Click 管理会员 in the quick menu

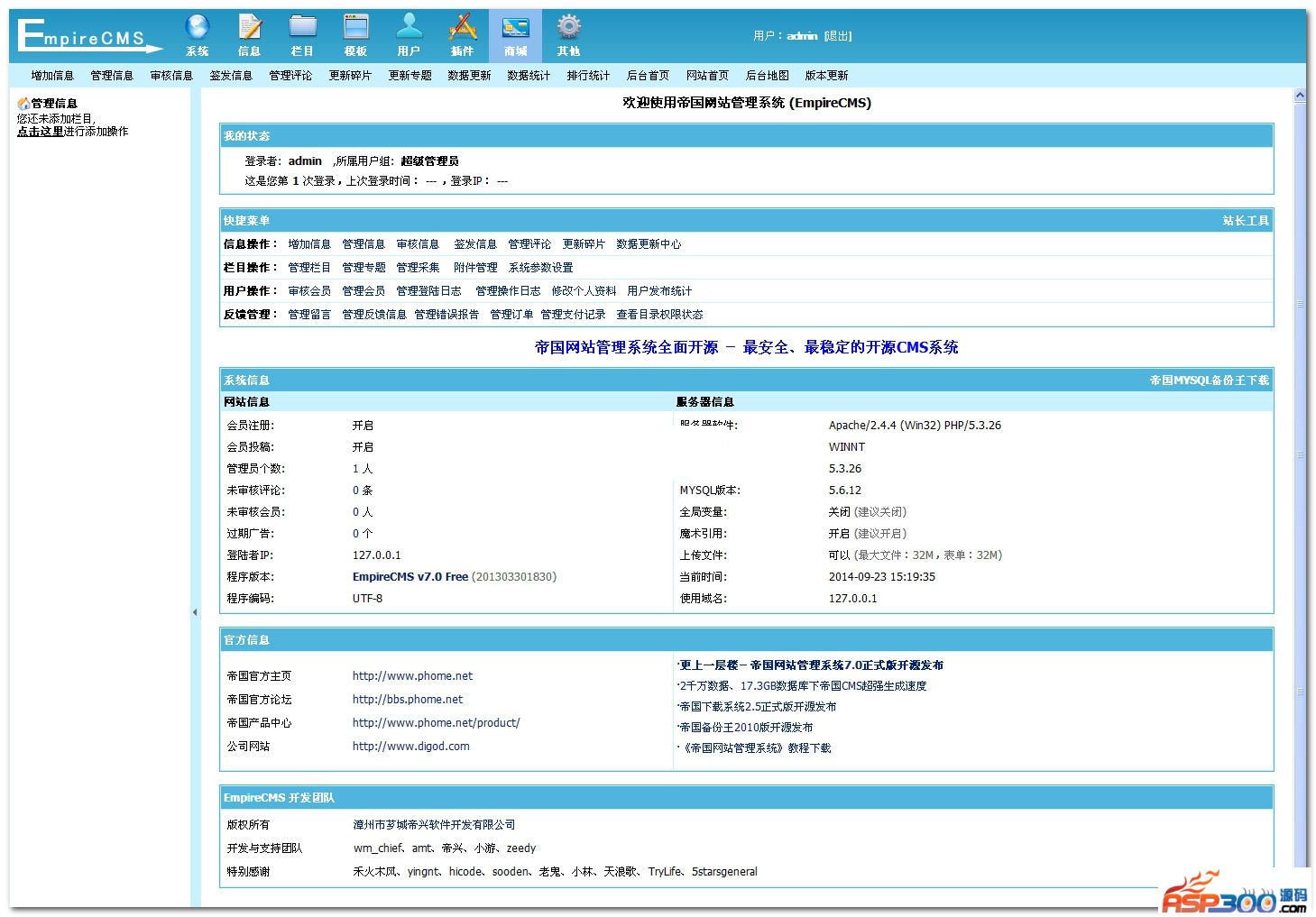click(364, 291)
